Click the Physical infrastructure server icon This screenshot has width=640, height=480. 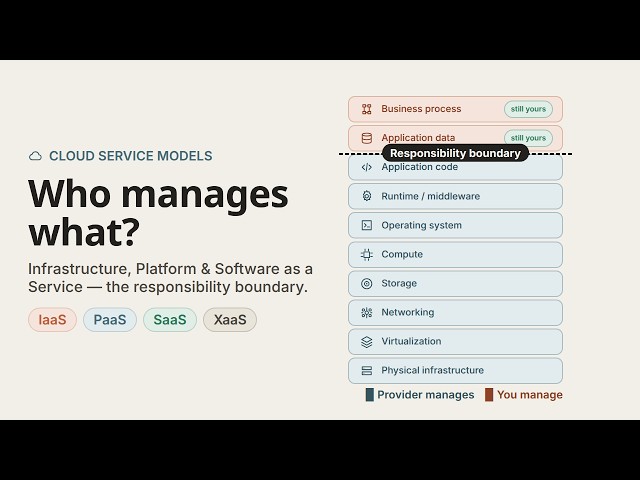367,371
